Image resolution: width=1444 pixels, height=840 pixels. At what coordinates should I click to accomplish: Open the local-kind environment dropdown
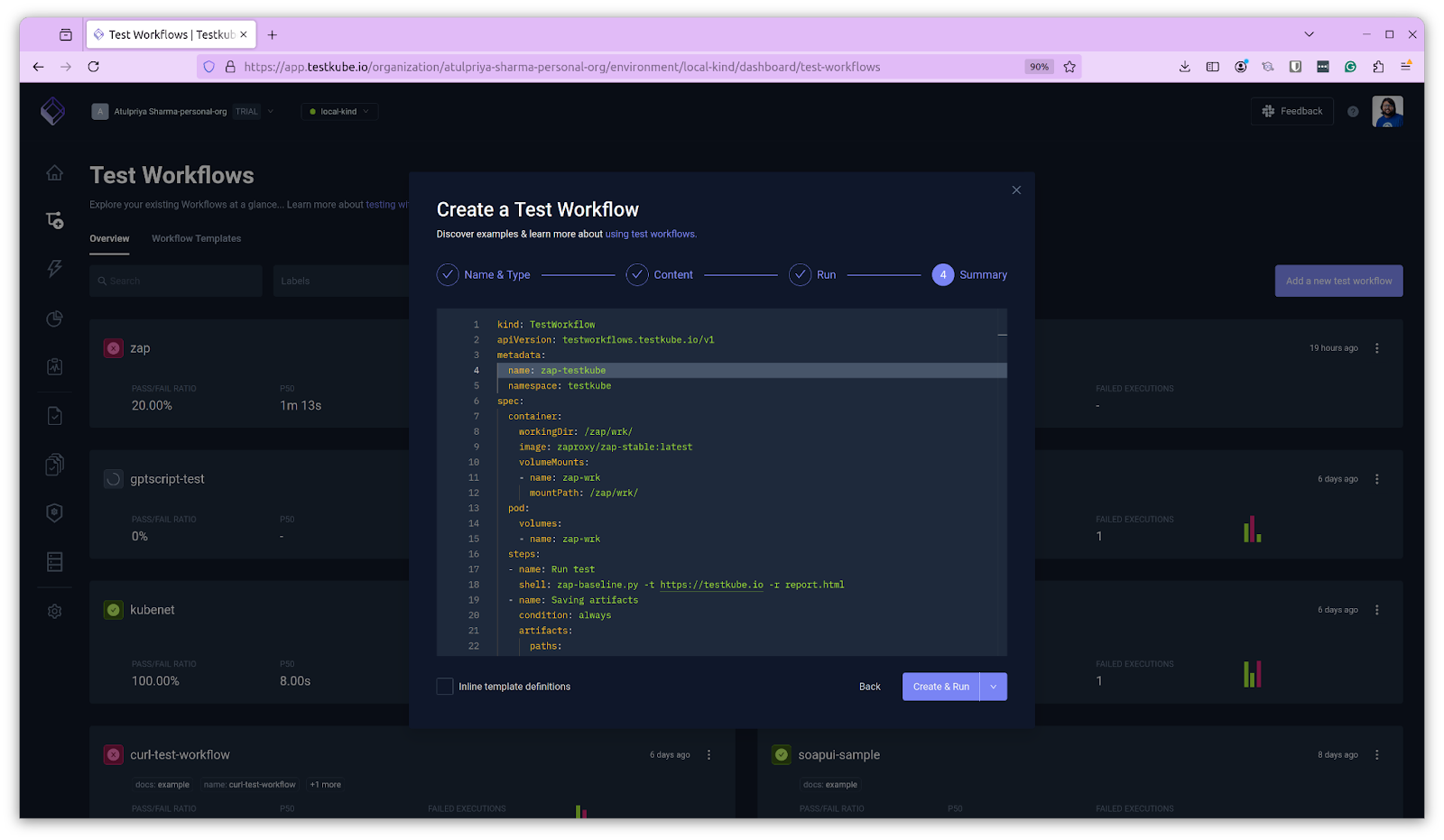click(339, 112)
